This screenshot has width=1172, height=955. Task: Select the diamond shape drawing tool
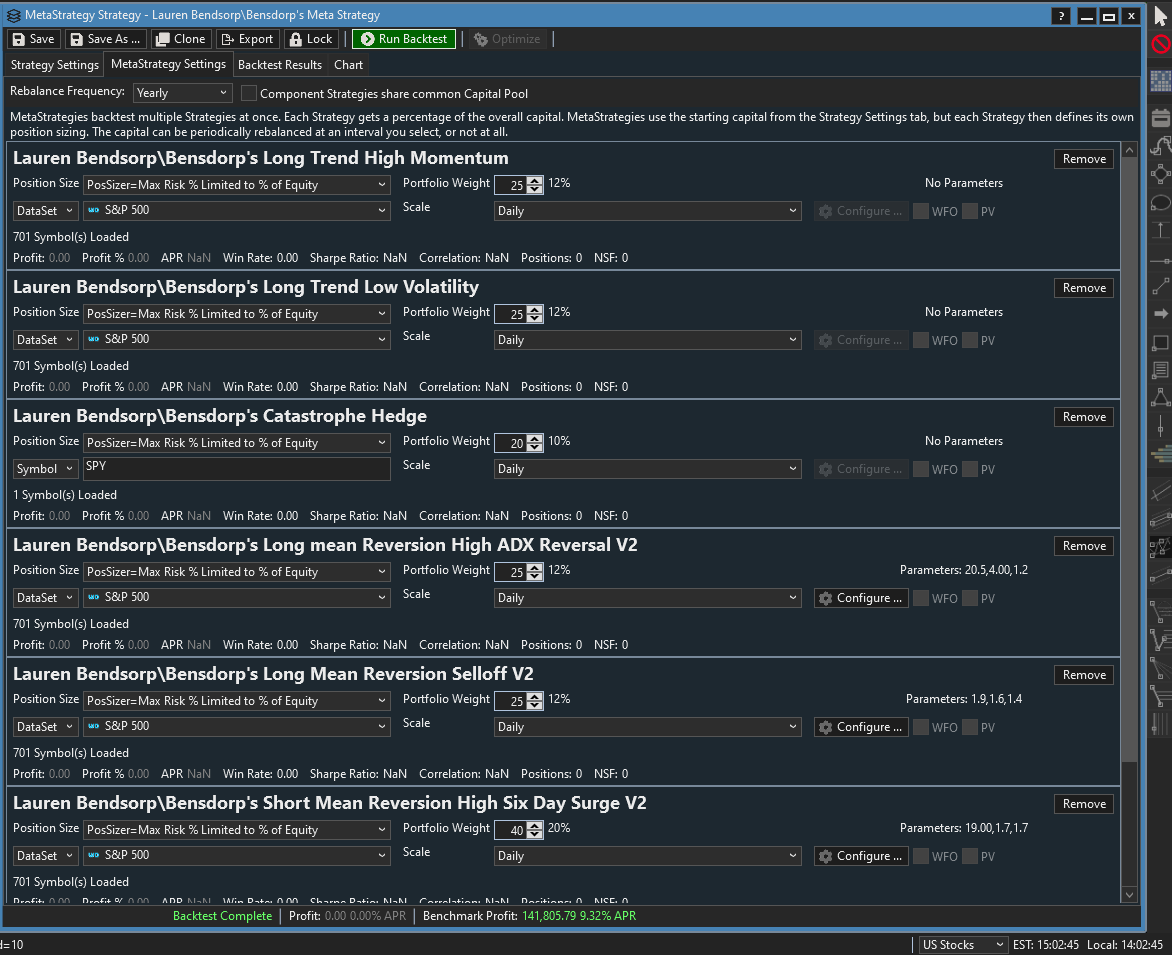pos(1160,174)
